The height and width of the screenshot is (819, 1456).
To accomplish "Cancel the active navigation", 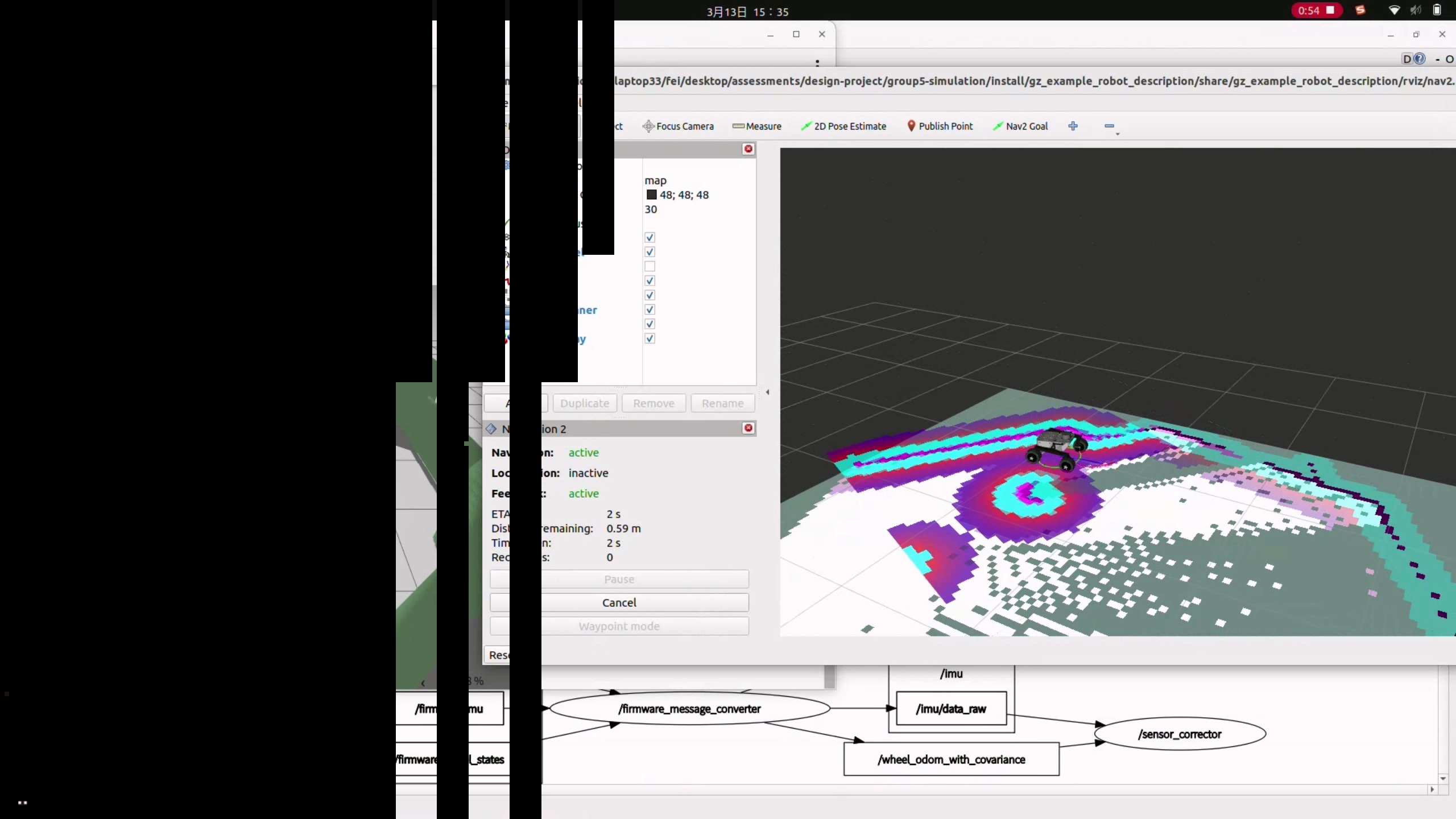I will click(x=619, y=602).
